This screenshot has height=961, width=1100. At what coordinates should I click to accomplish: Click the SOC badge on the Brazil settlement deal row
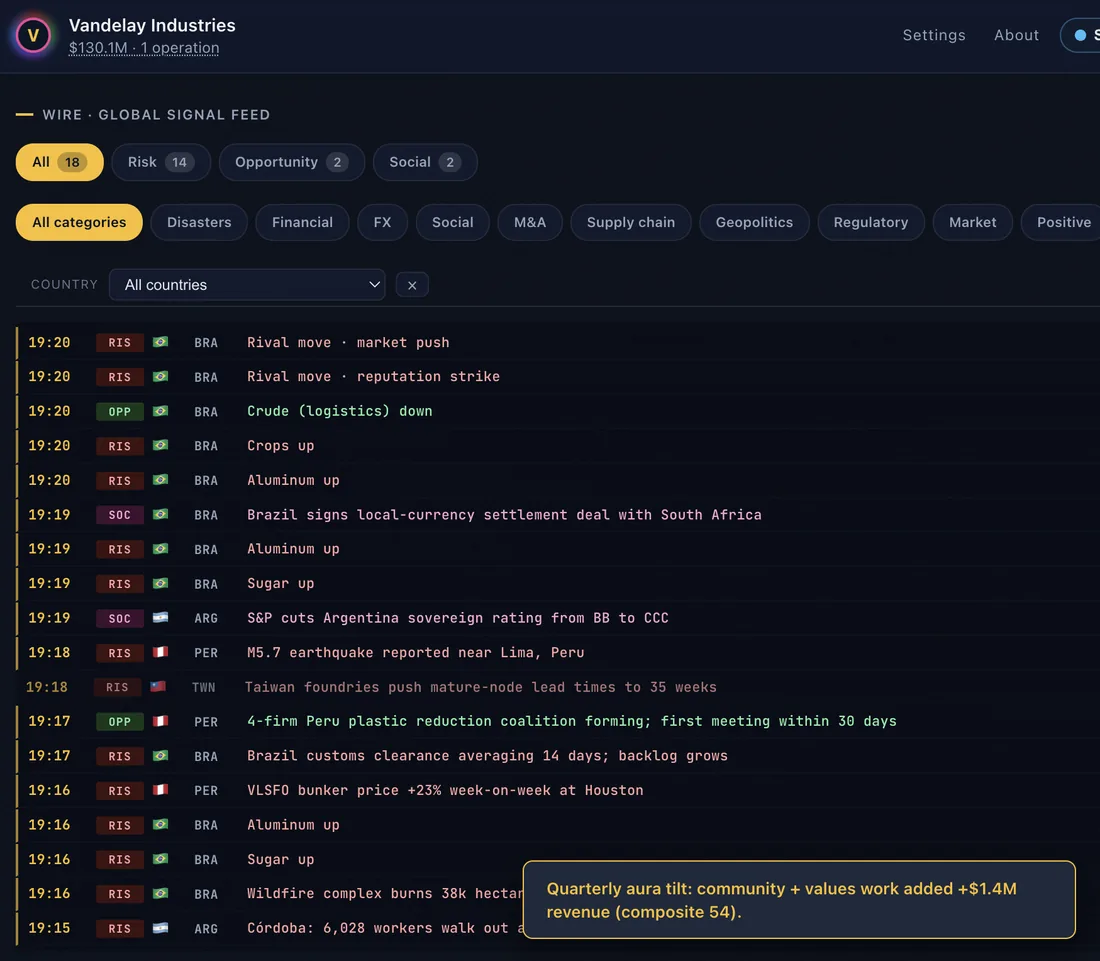119,514
